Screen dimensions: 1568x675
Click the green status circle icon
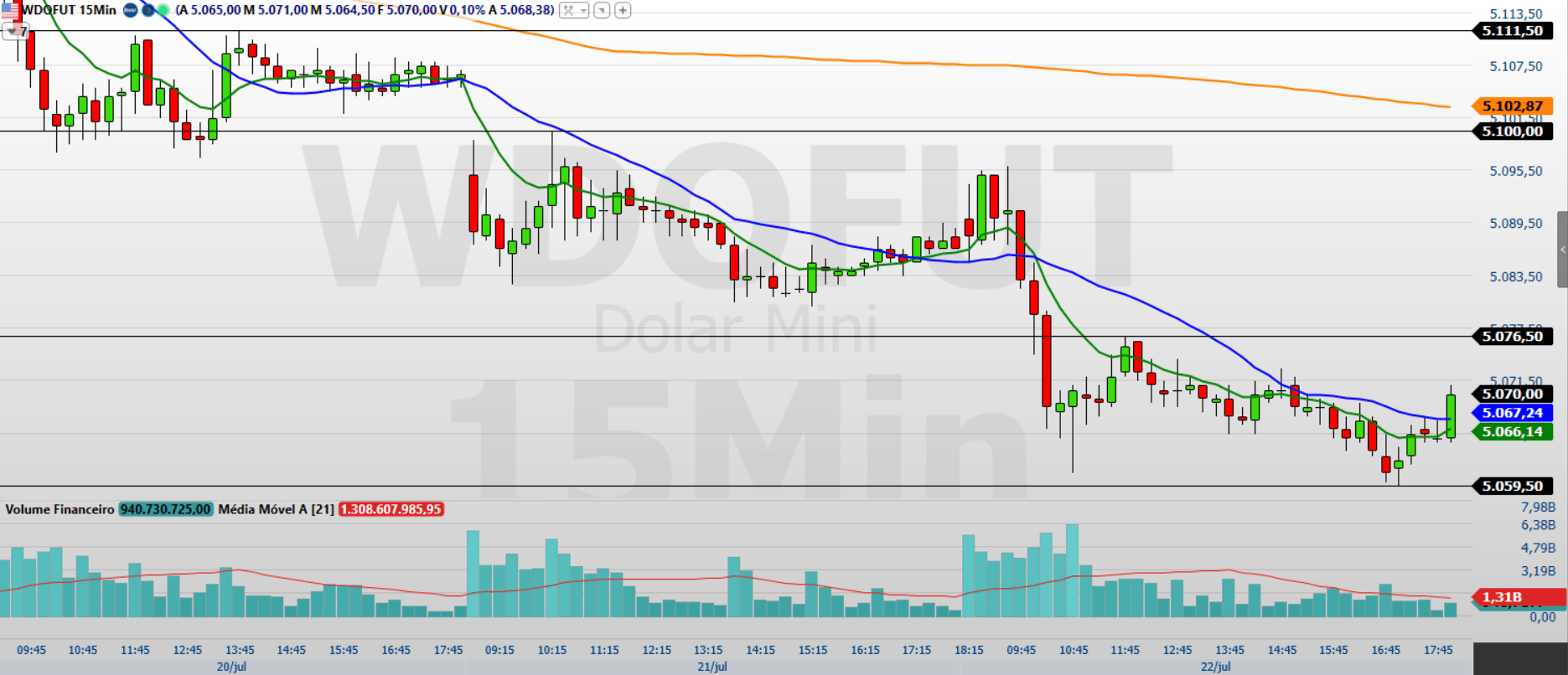(163, 10)
